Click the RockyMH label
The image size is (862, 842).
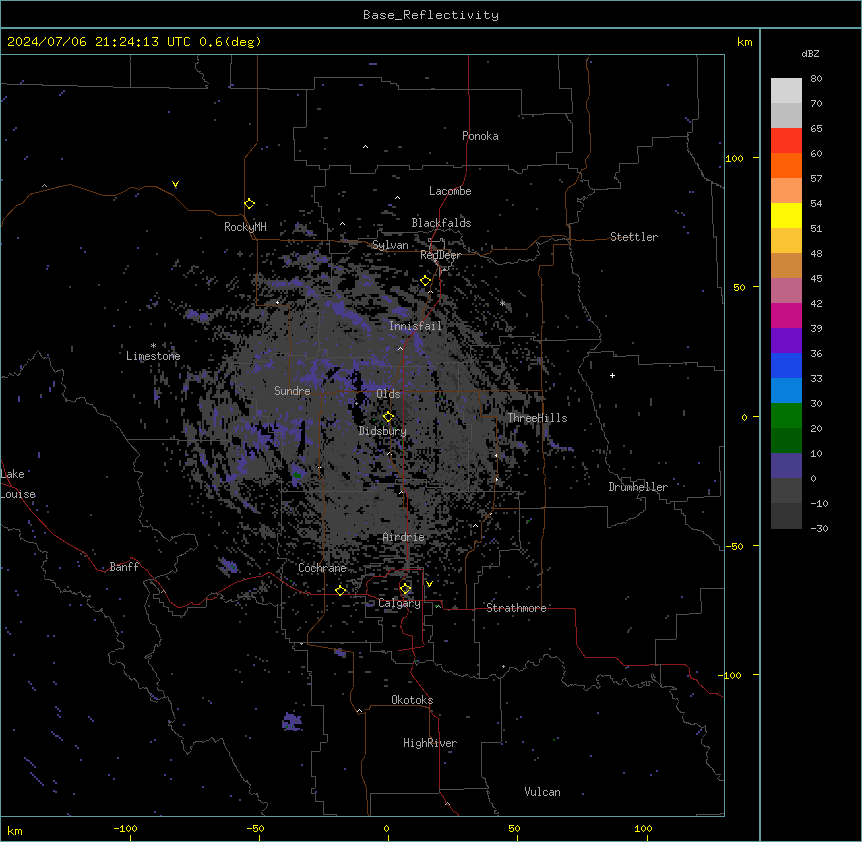tap(245, 227)
